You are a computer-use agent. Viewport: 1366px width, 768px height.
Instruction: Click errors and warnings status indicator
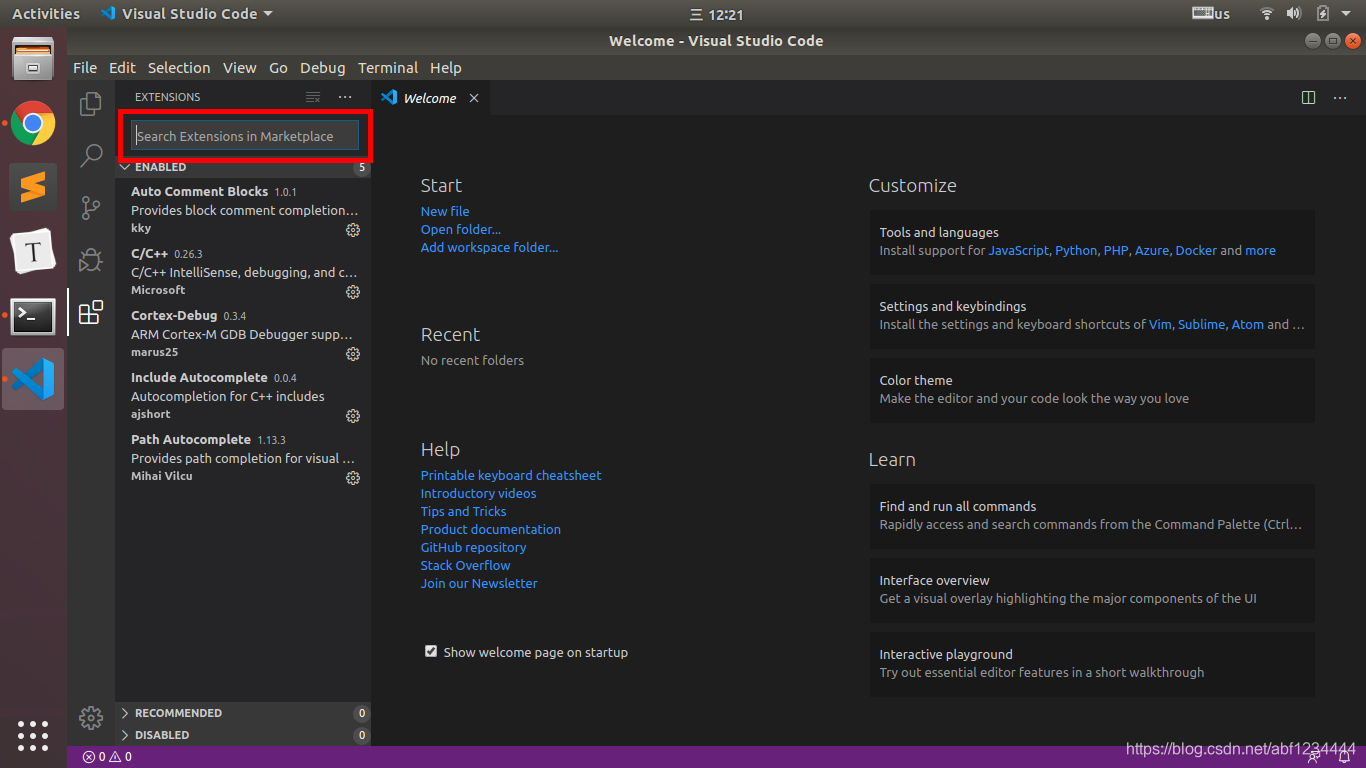[x=107, y=757]
